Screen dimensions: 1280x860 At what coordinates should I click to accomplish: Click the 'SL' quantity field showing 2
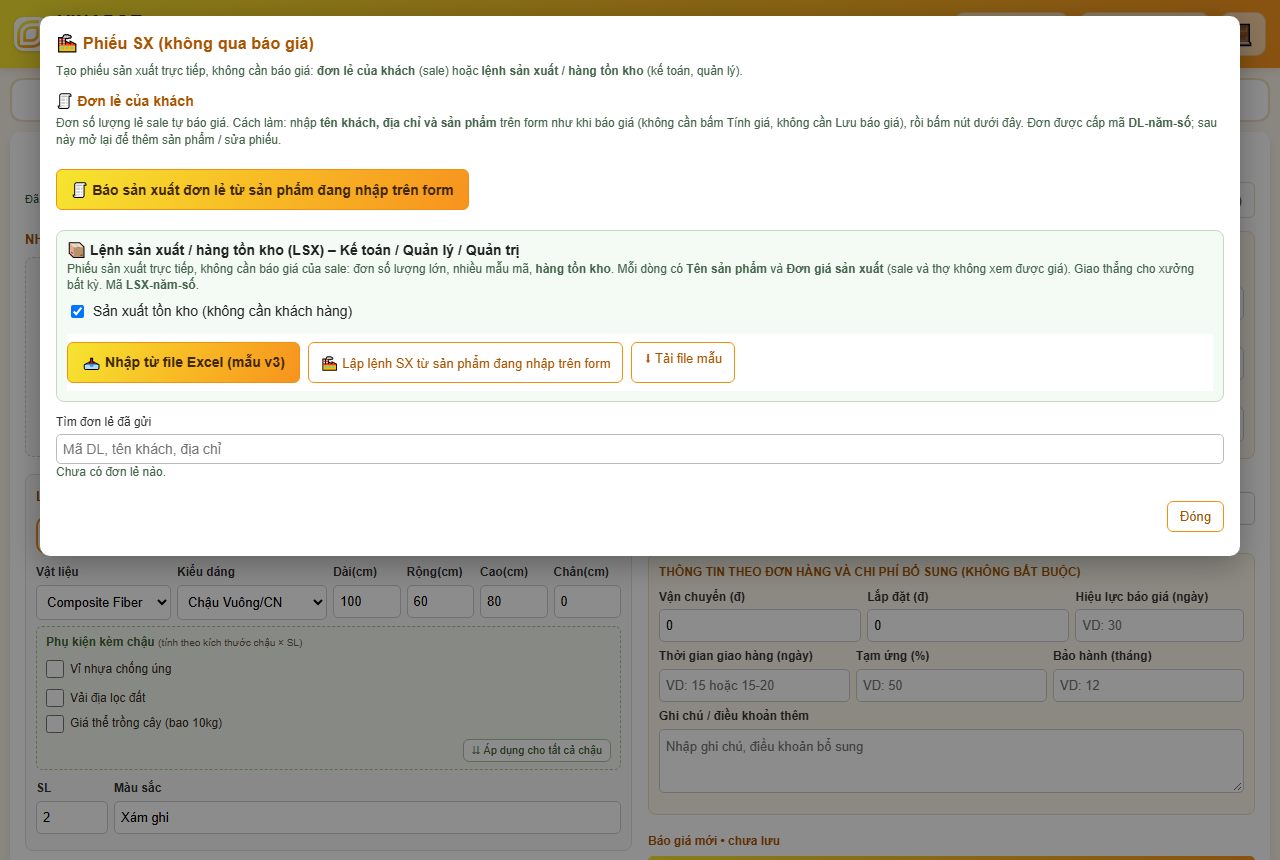72,817
